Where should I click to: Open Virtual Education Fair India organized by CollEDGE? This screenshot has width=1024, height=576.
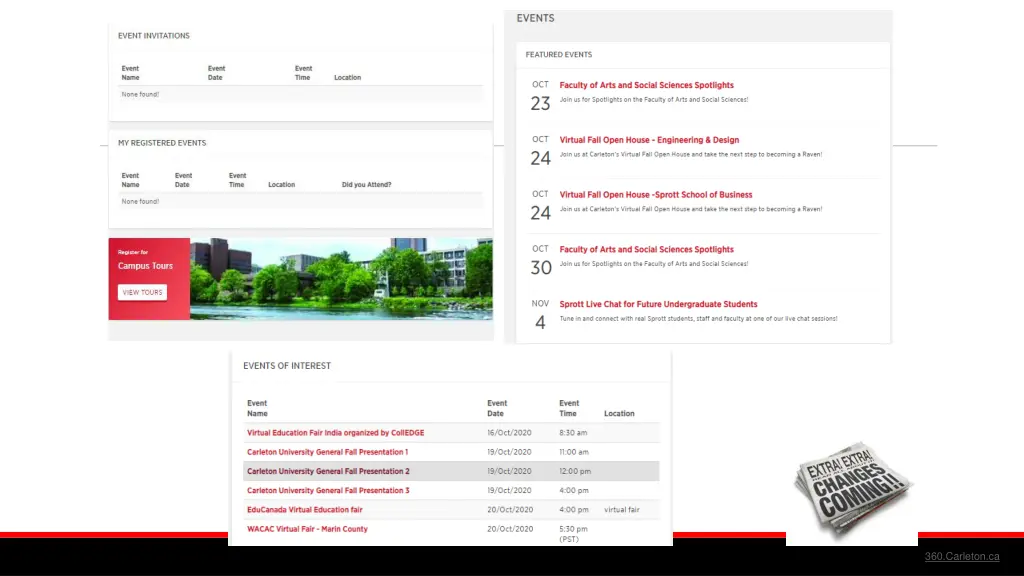coord(335,432)
